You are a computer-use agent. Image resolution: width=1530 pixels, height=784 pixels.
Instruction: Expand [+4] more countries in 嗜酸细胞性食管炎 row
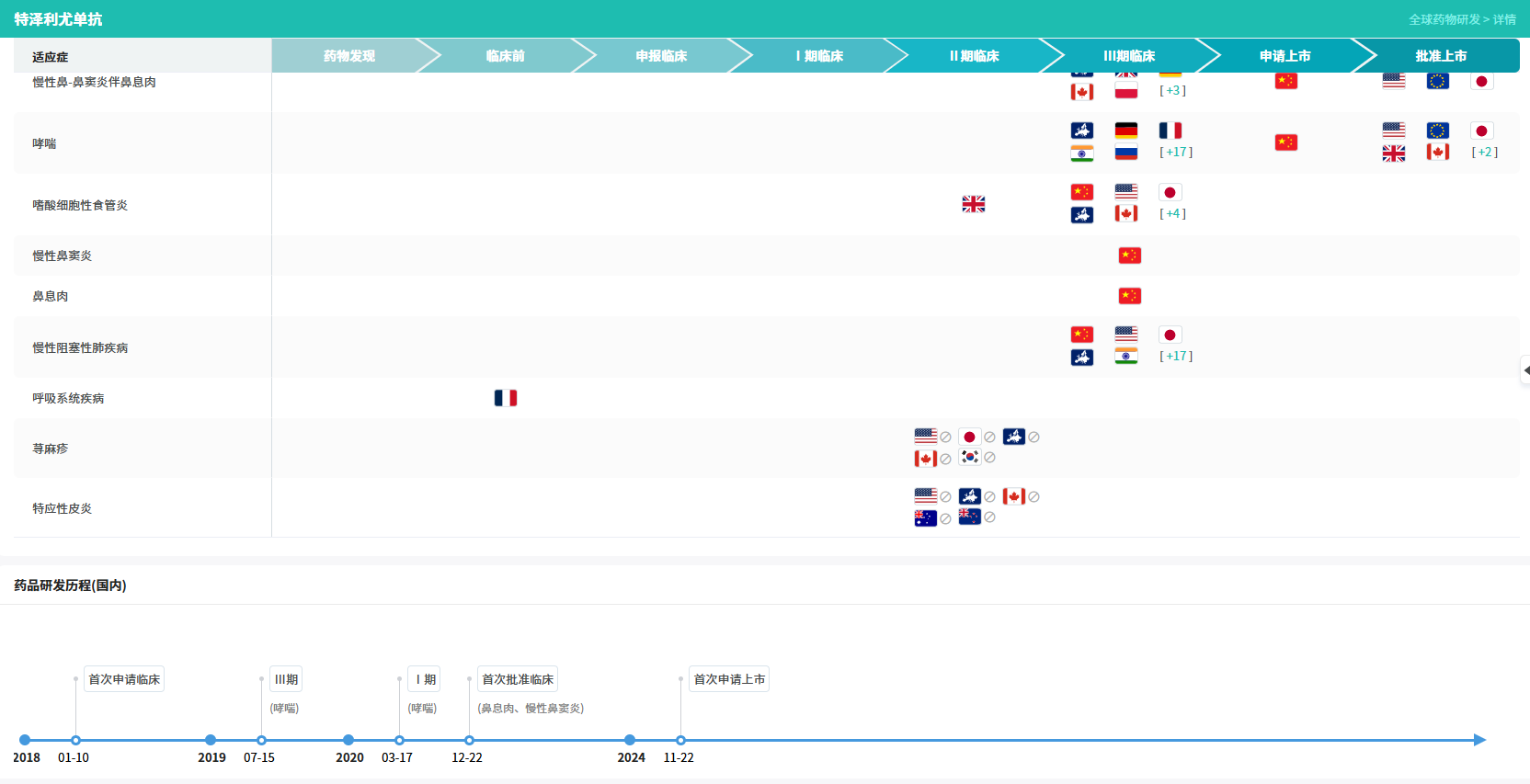click(1172, 214)
